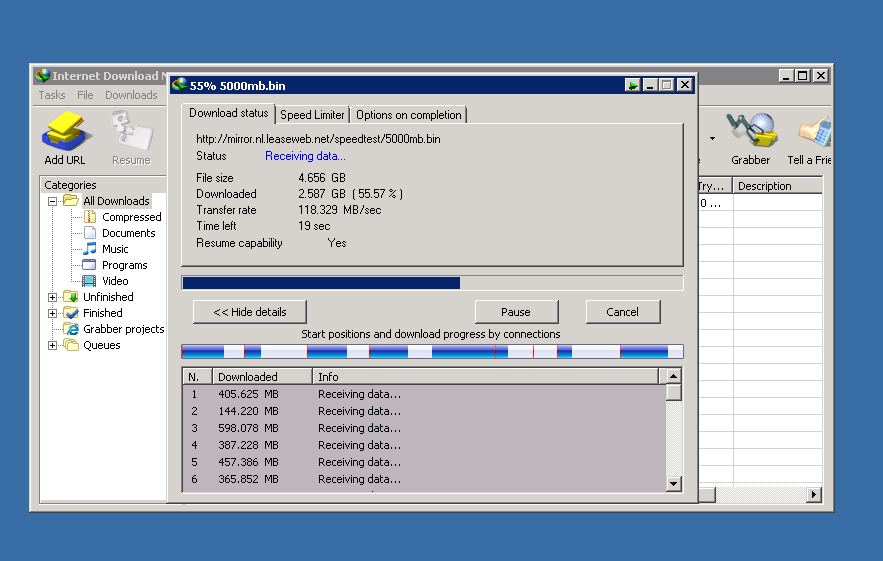Click the Hide details button
The image size is (883, 561).
pos(250,312)
